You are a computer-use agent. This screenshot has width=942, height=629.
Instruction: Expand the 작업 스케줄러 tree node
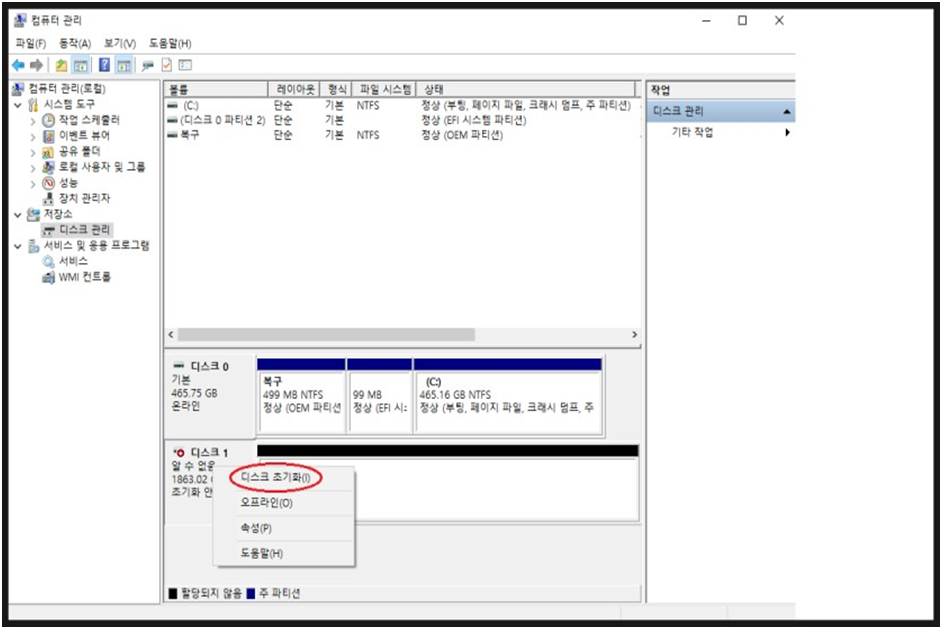33,123
